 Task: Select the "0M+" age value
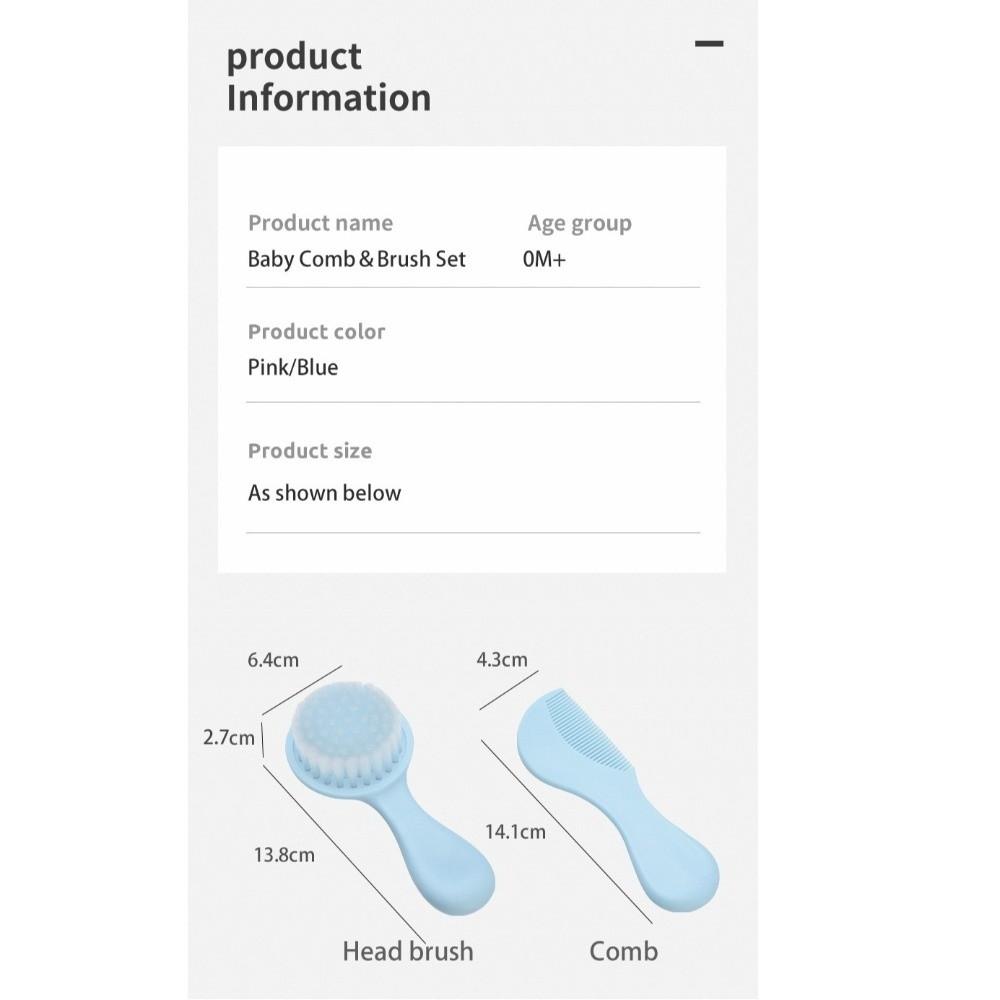point(544,259)
